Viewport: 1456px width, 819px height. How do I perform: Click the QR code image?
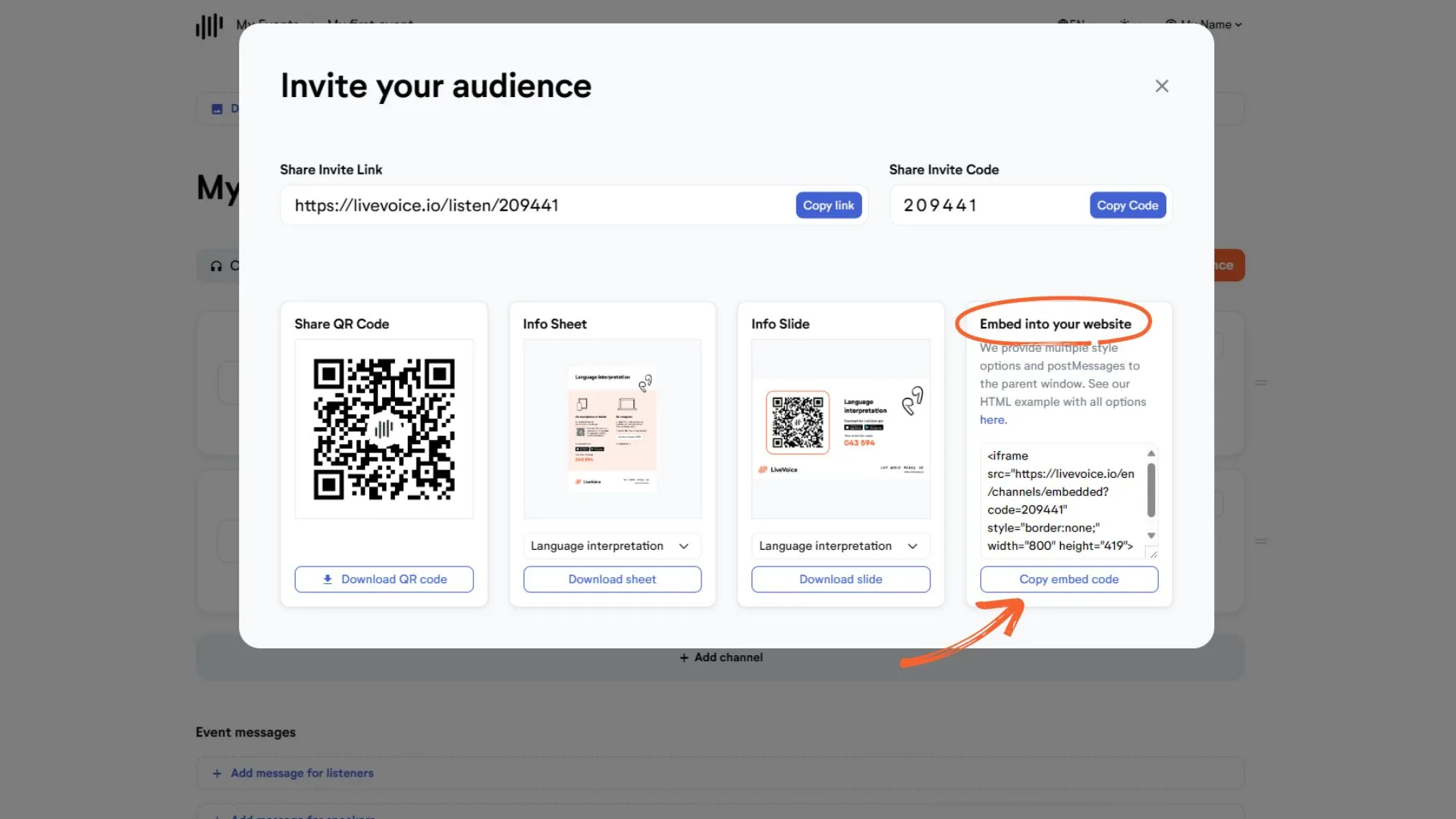tap(384, 429)
